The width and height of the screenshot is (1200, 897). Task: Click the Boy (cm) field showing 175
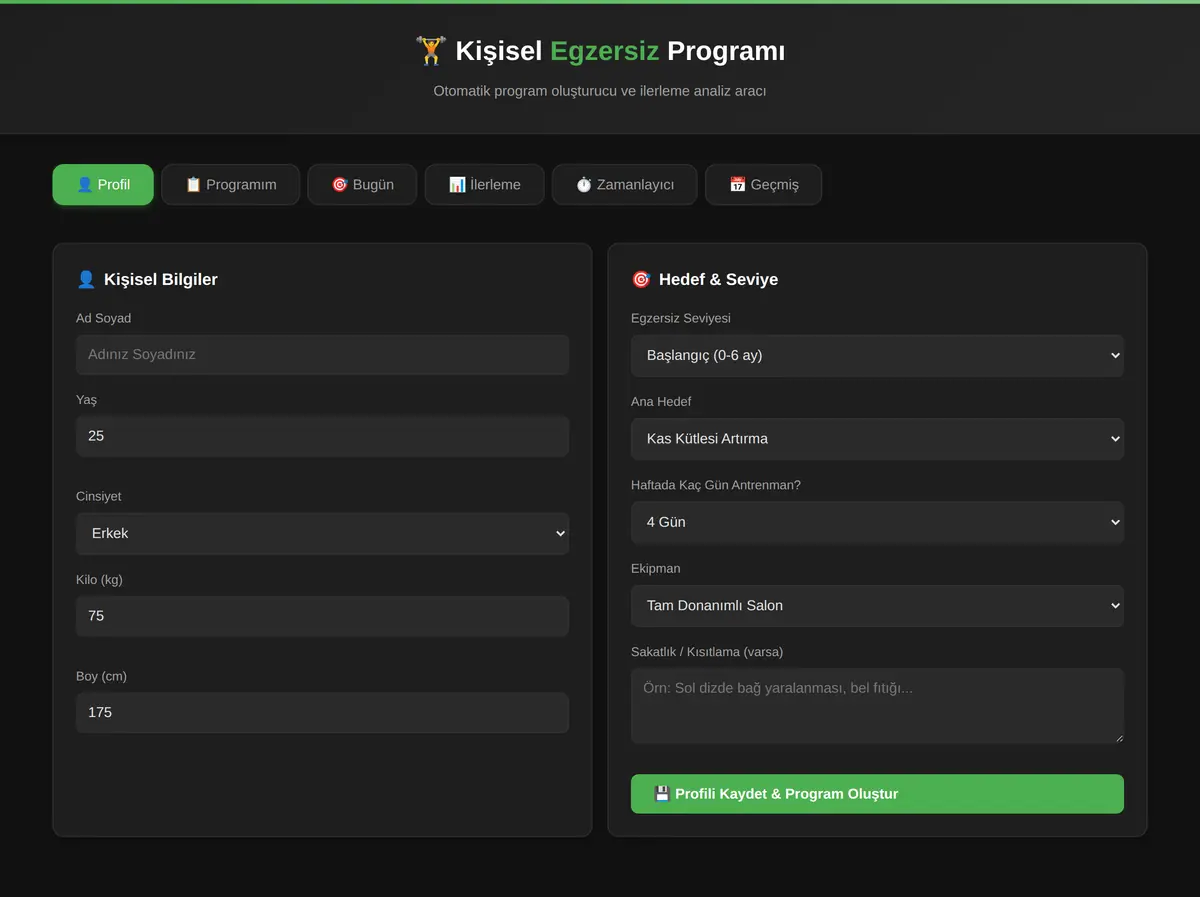click(x=322, y=713)
